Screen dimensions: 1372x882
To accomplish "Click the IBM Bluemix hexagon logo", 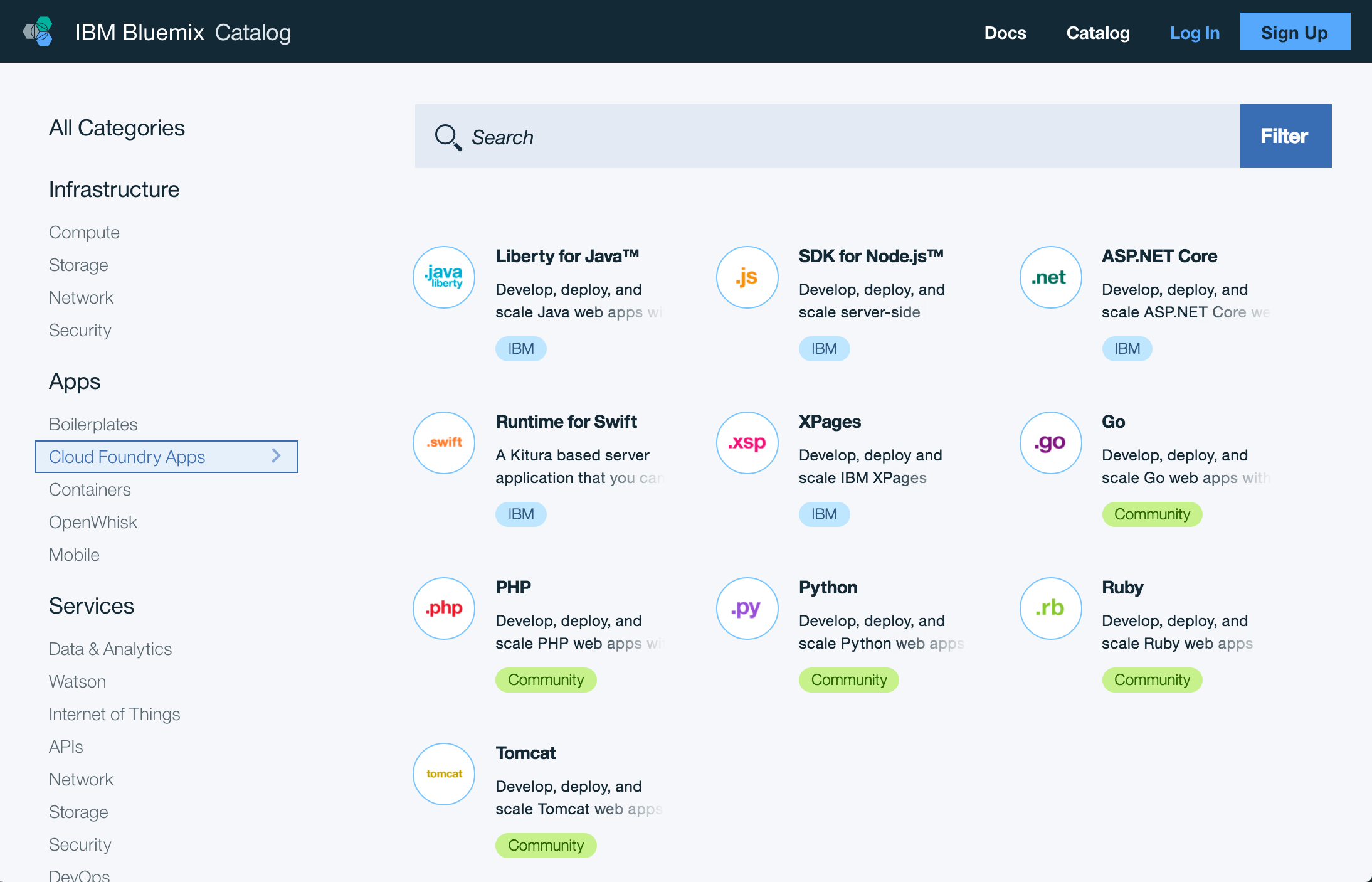I will pyautogui.click(x=39, y=31).
